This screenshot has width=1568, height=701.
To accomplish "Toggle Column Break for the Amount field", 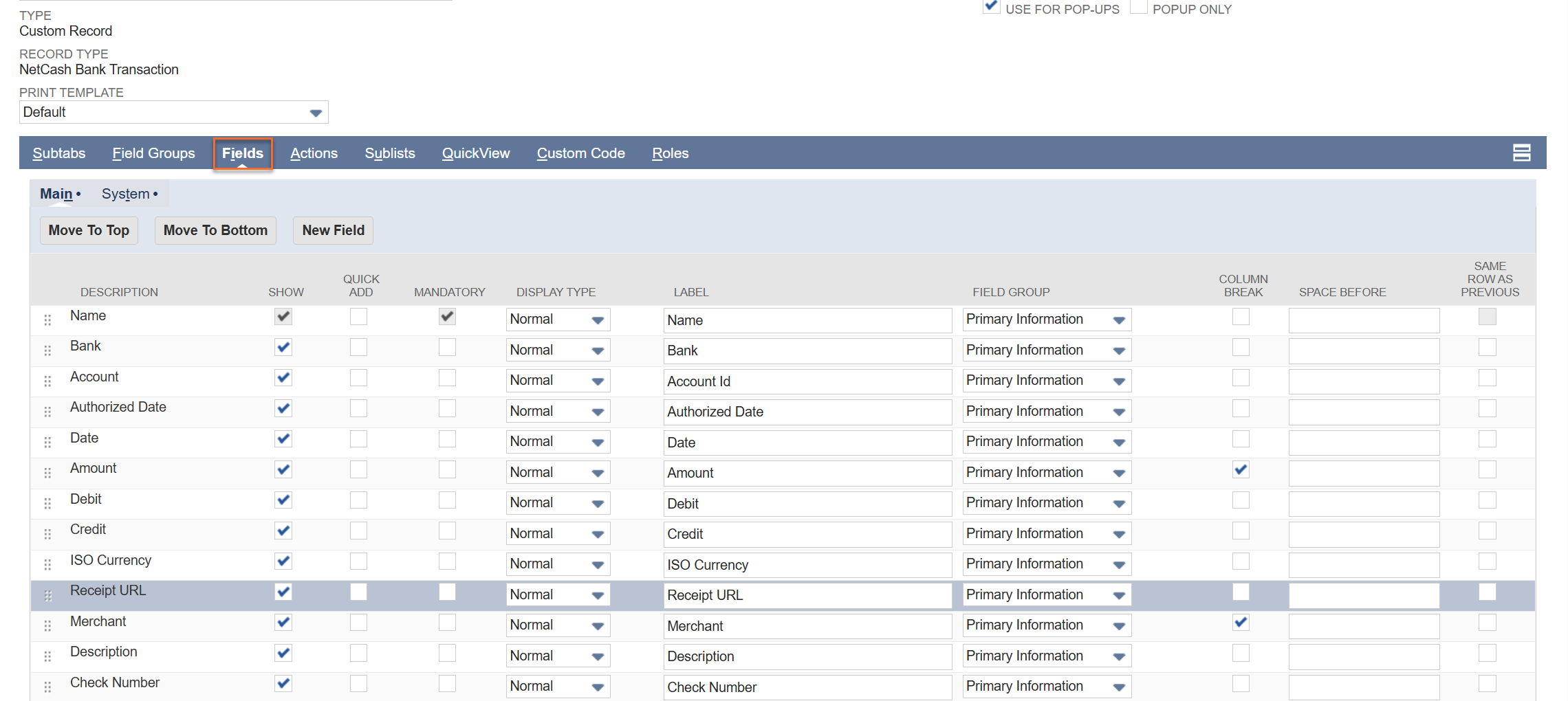I will click(1241, 470).
